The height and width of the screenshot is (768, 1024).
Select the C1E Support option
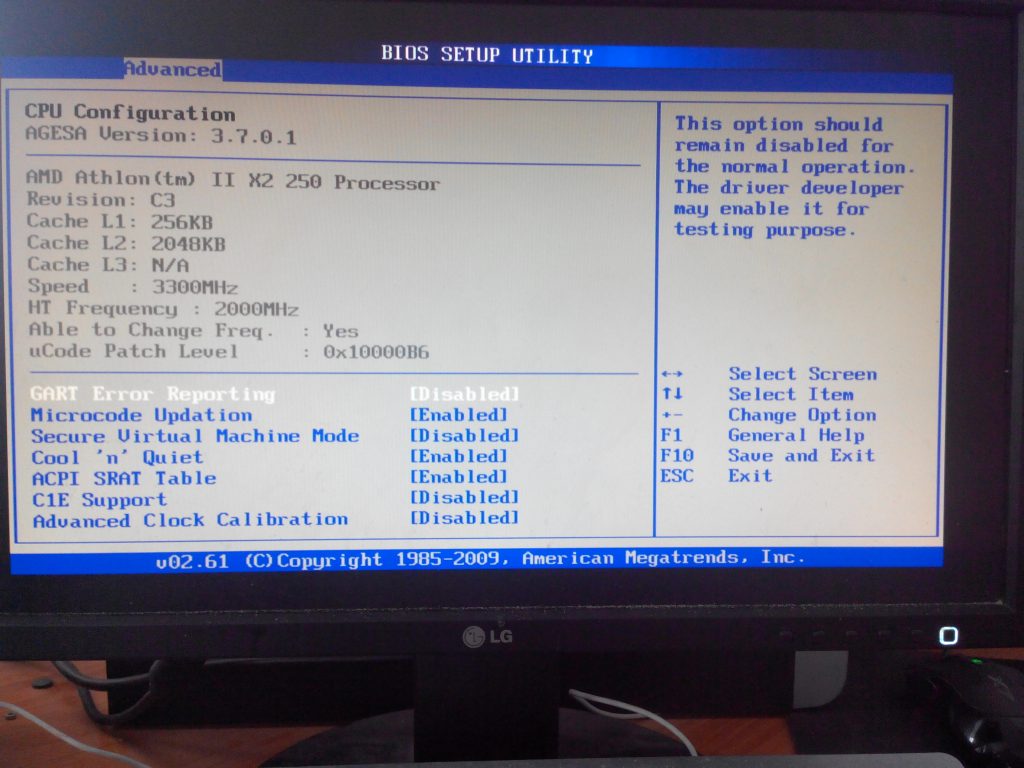pyautogui.click(x=99, y=500)
